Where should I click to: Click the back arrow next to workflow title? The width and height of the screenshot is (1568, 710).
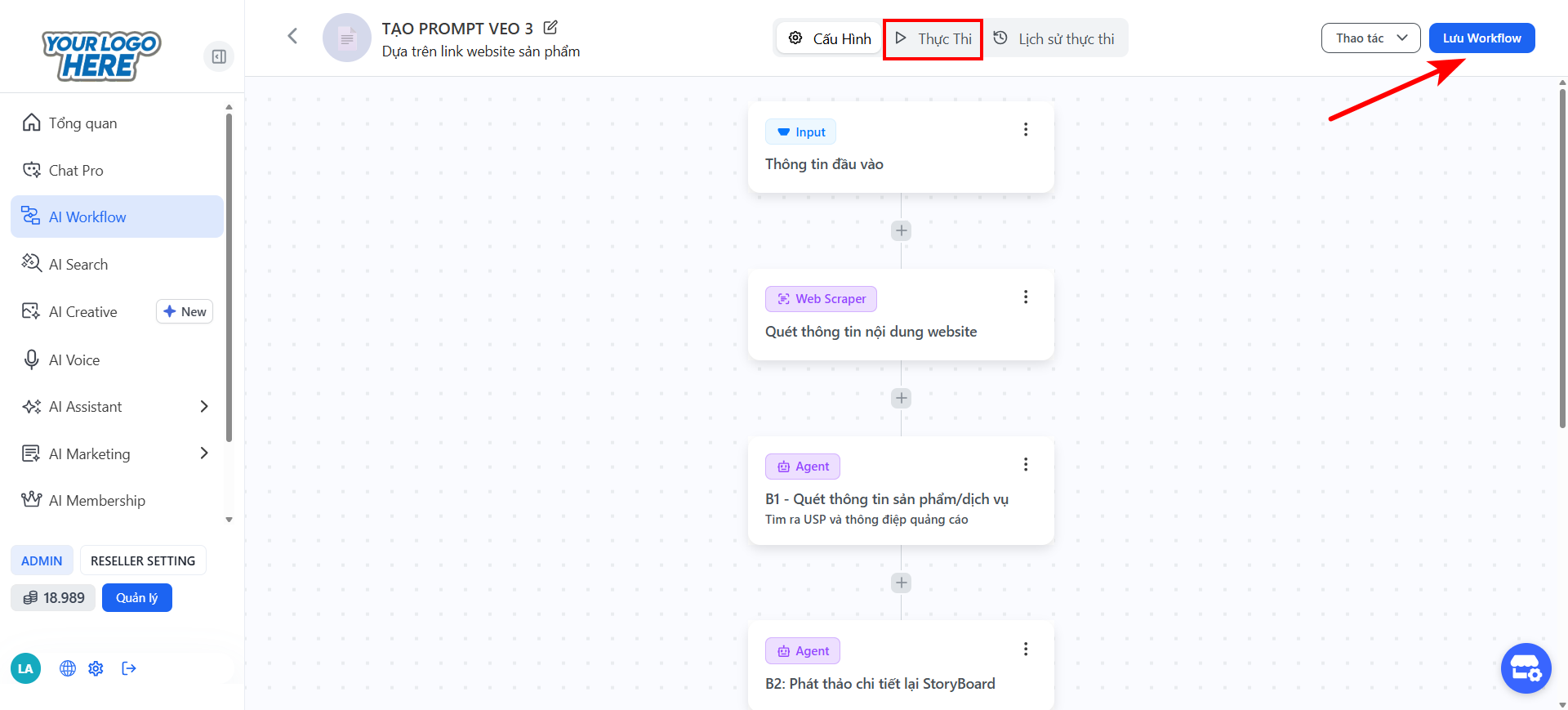(292, 36)
